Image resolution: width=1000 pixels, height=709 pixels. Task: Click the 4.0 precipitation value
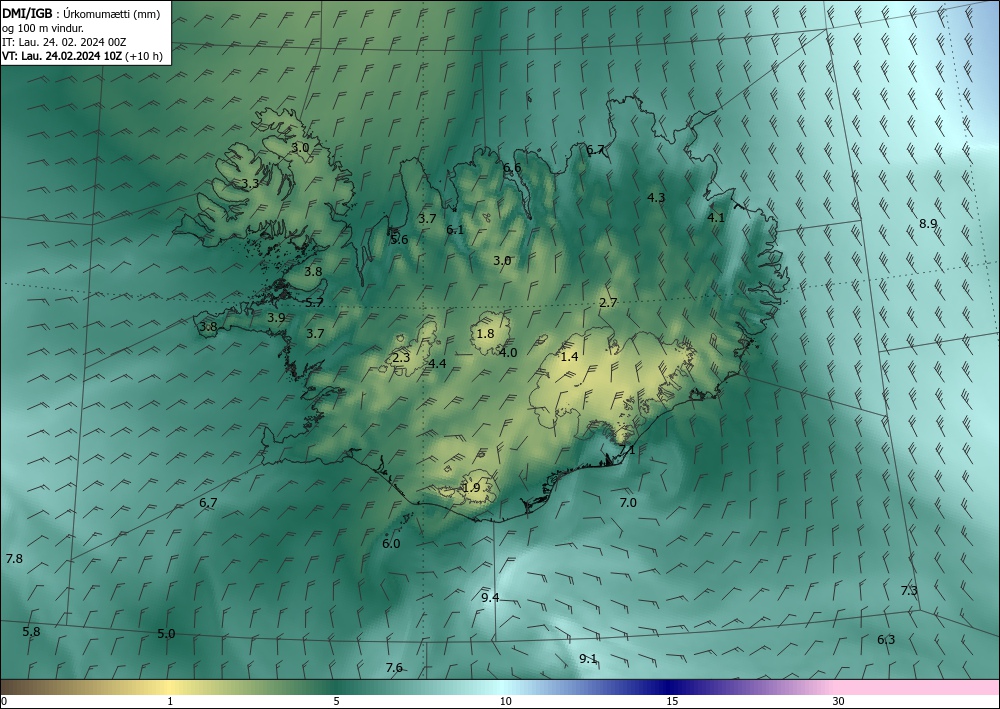pyautogui.click(x=508, y=353)
